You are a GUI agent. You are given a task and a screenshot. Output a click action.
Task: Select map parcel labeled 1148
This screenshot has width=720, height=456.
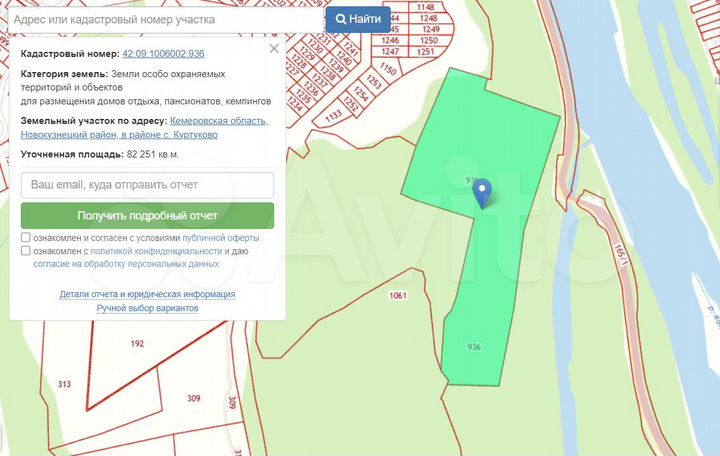point(426,7)
